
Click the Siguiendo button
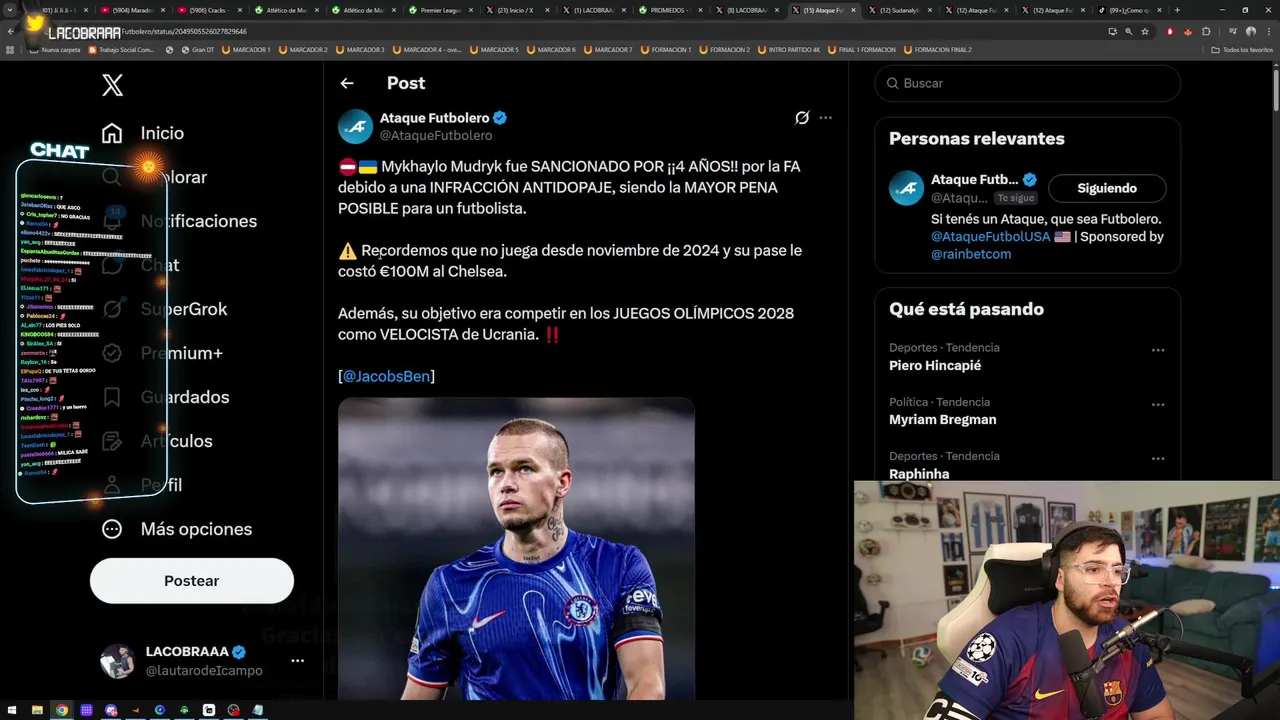click(x=1107, y=188)
